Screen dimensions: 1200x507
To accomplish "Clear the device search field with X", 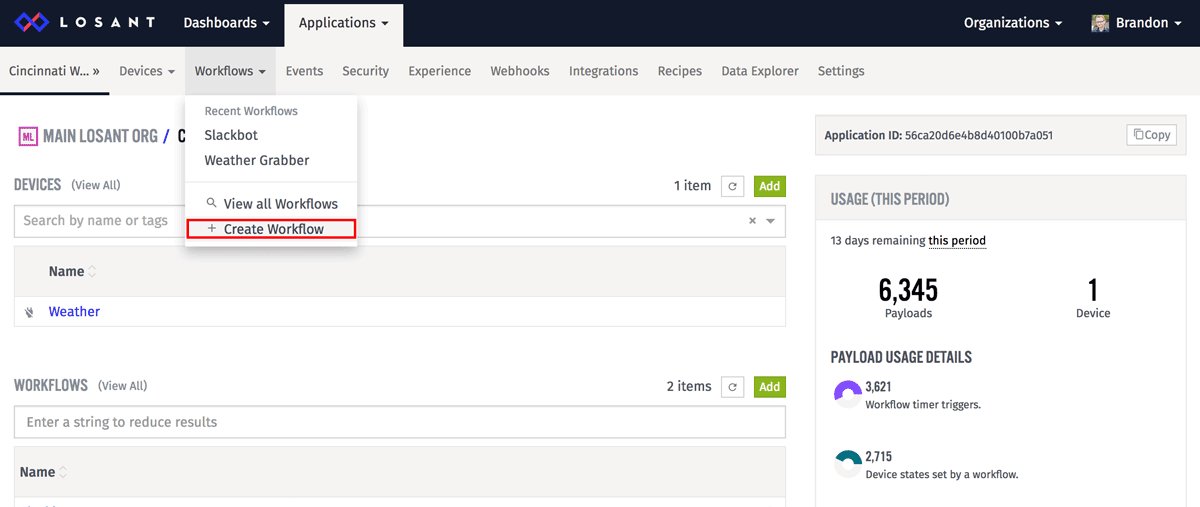I will pyautogui.click(x=752, y=221).
